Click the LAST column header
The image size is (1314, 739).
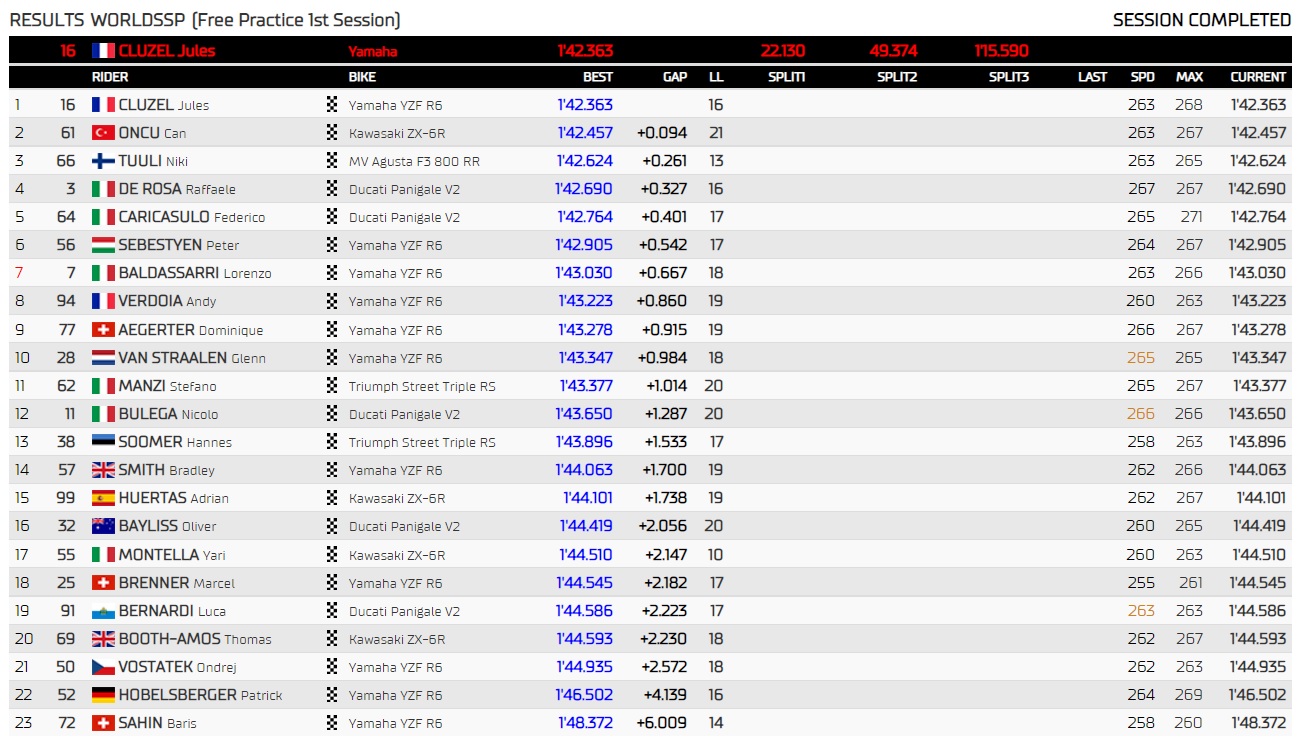coord(1093,77)
